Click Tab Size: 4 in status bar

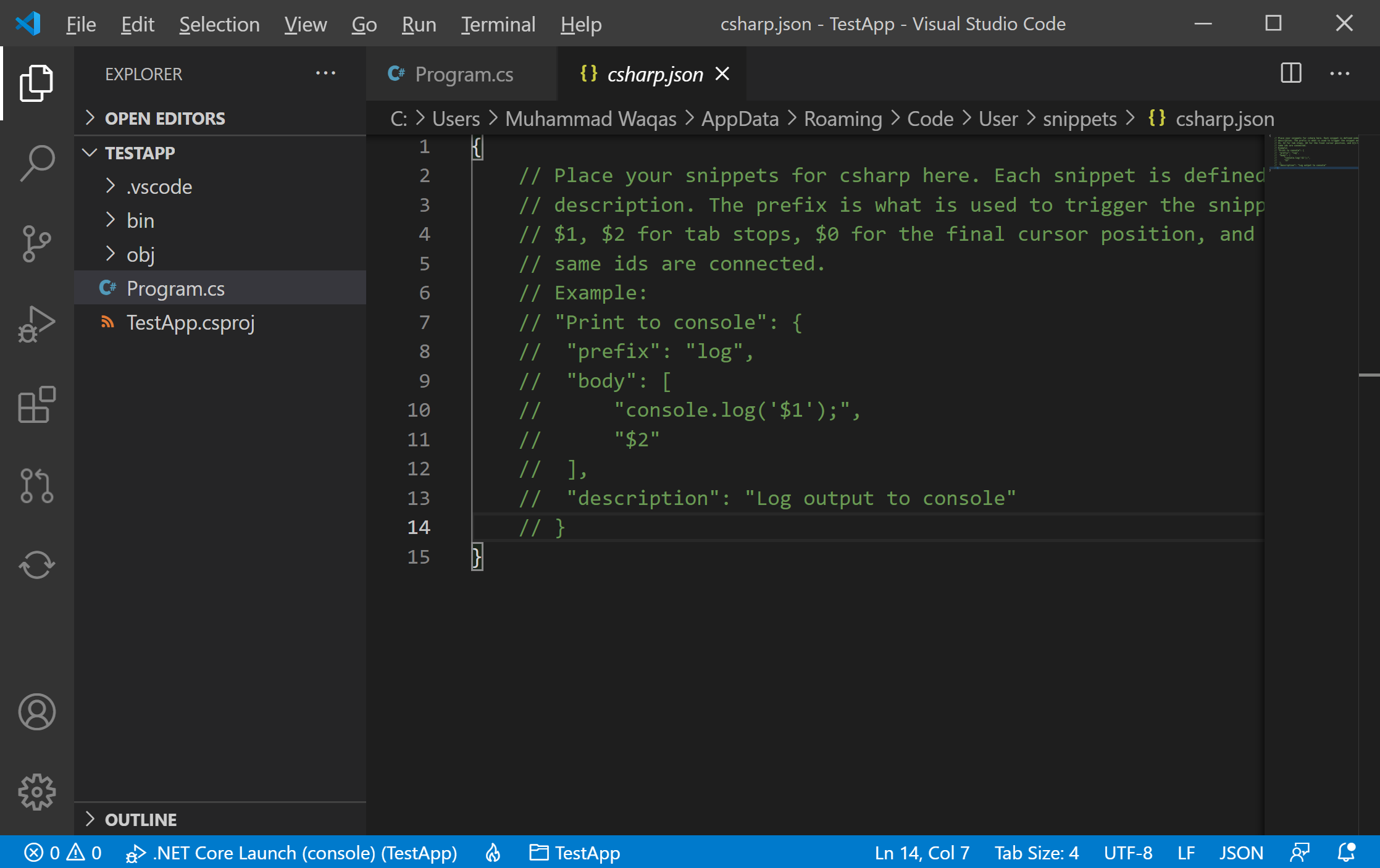coord(1036,853)
